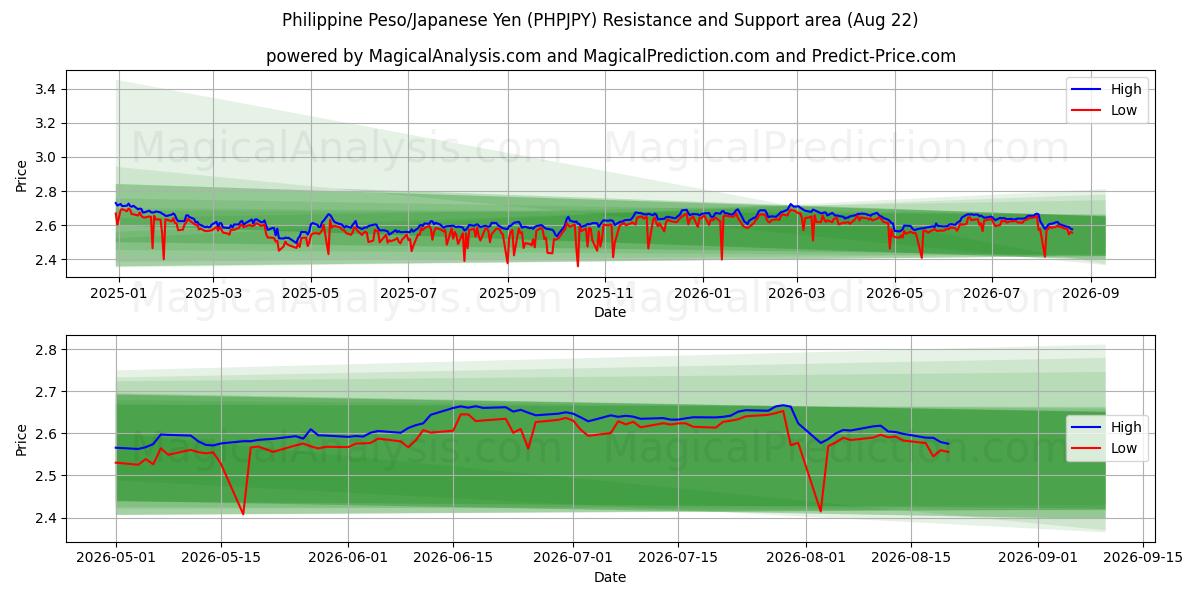
Task: Click the bottom chart y-axis value '2.6'
Action: pos(46,434)
